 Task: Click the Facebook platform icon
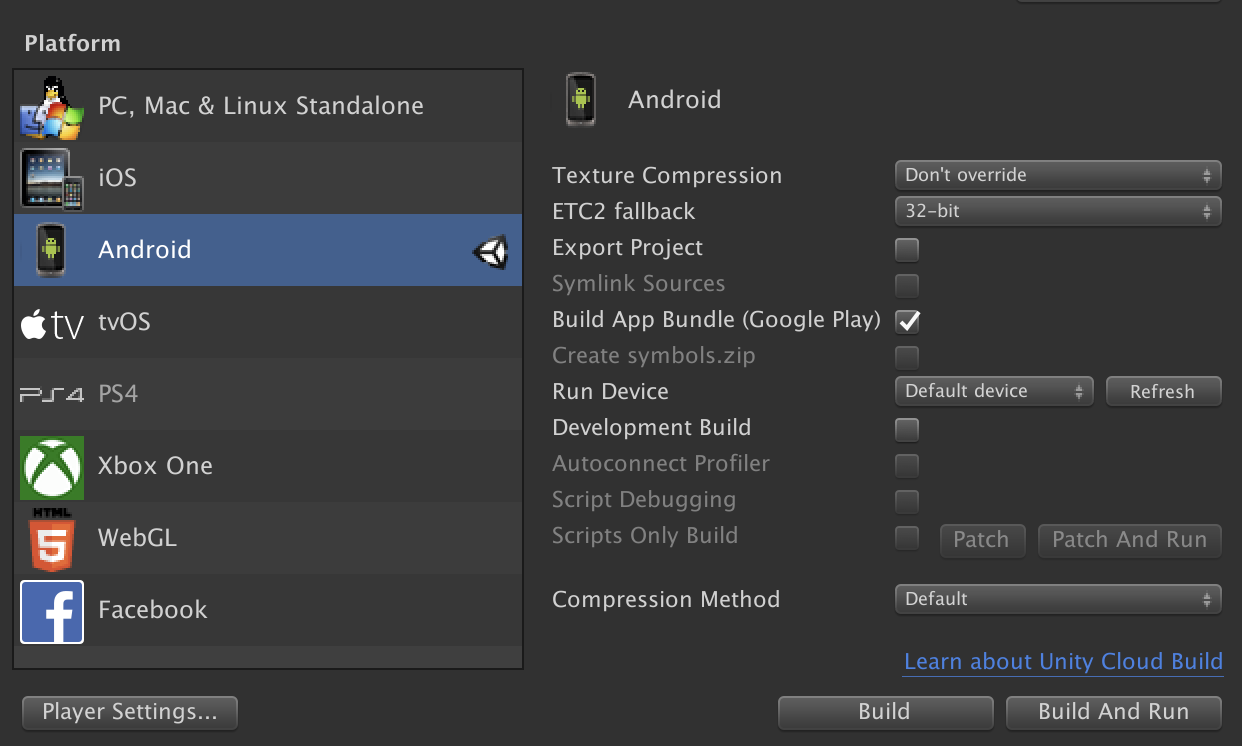(51, 610)
